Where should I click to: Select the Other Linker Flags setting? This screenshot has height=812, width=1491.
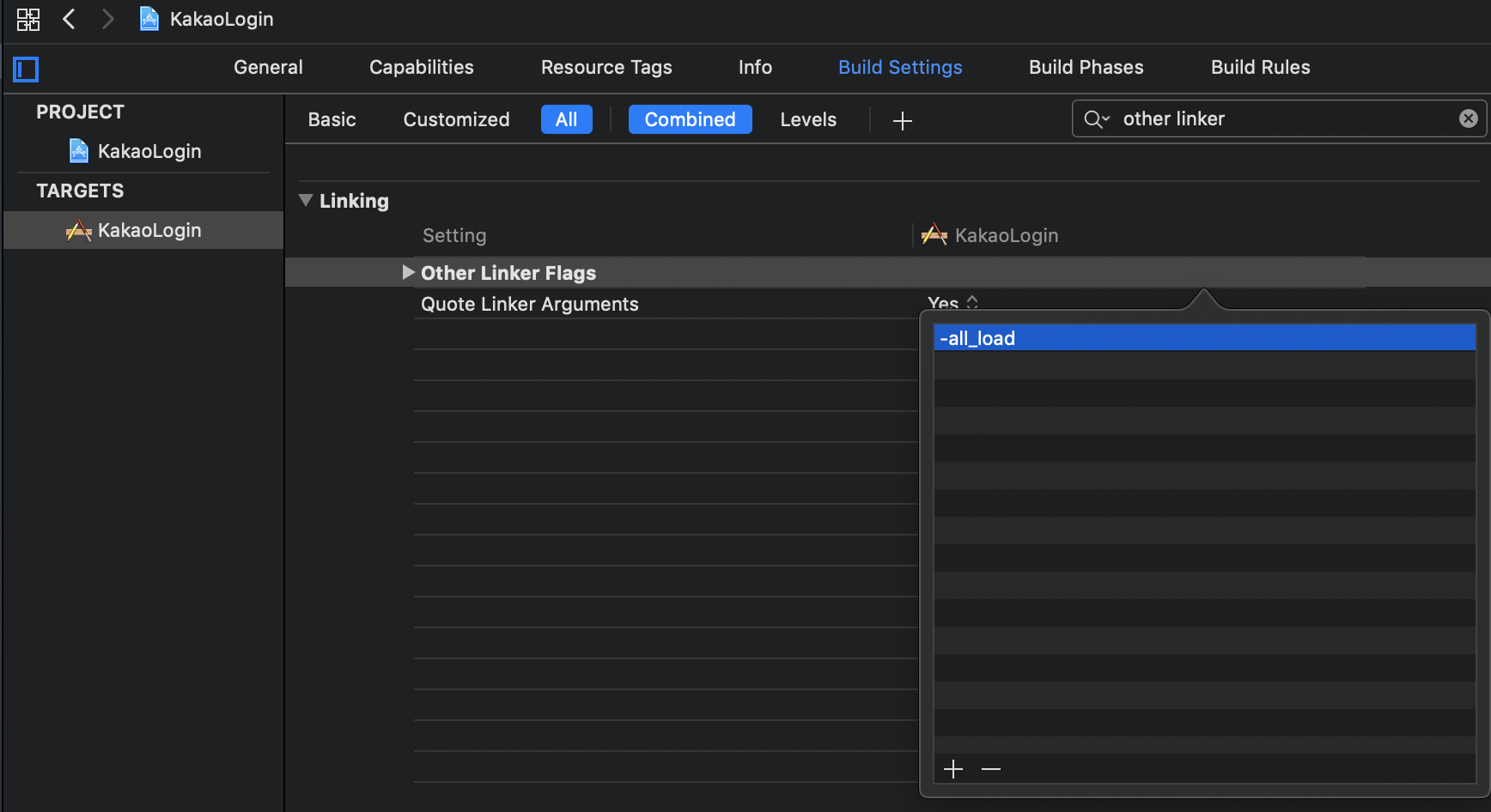(508, 273)
